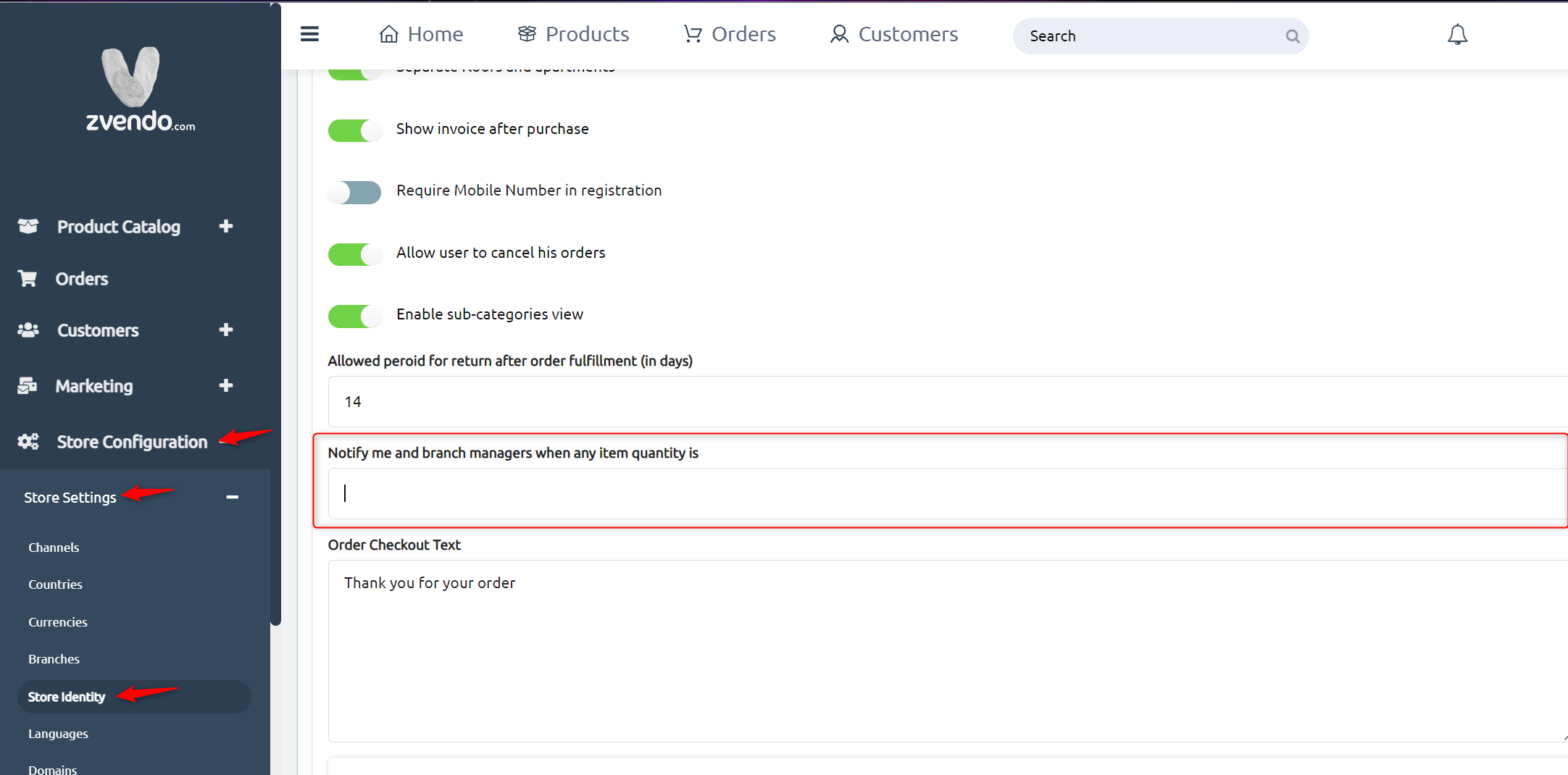Open Branches settings link
Viewport: 1568px width, 775px height.
tap(54, 659)
